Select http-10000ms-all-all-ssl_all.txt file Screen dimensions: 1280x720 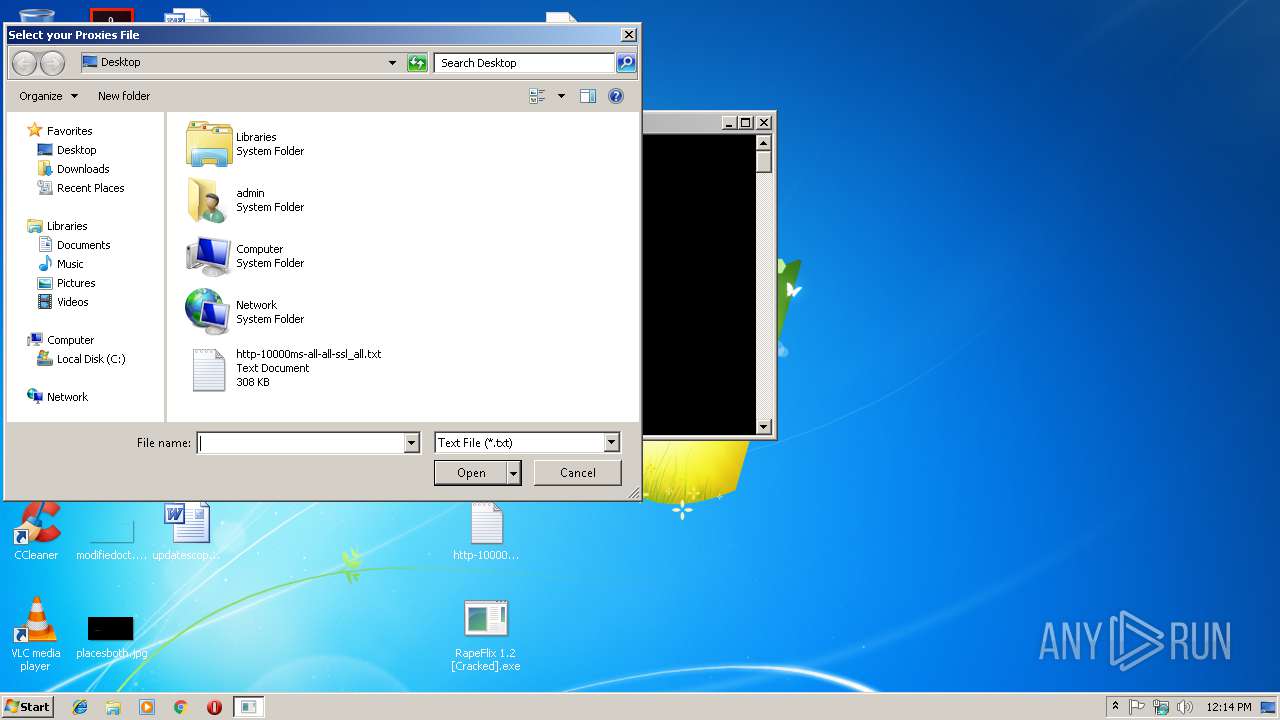[286, 368]
